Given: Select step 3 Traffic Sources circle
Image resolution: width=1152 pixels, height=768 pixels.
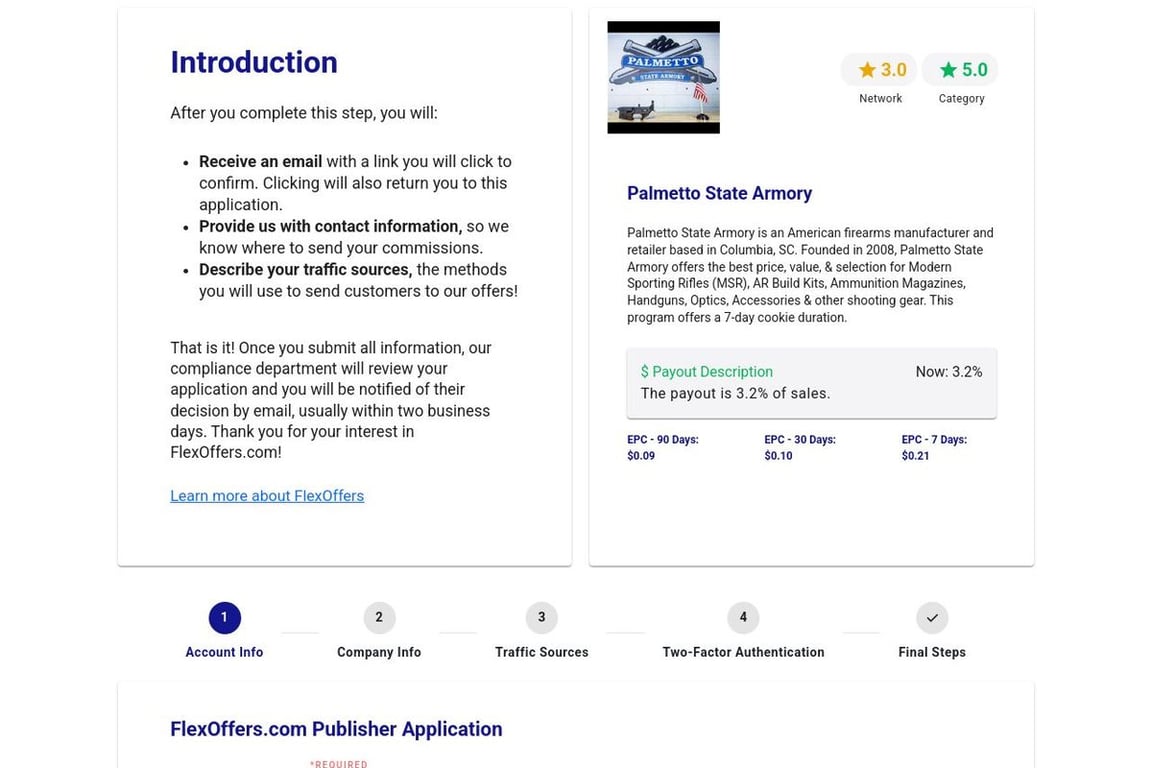Looking at the screenshot, I should (541, 617).
